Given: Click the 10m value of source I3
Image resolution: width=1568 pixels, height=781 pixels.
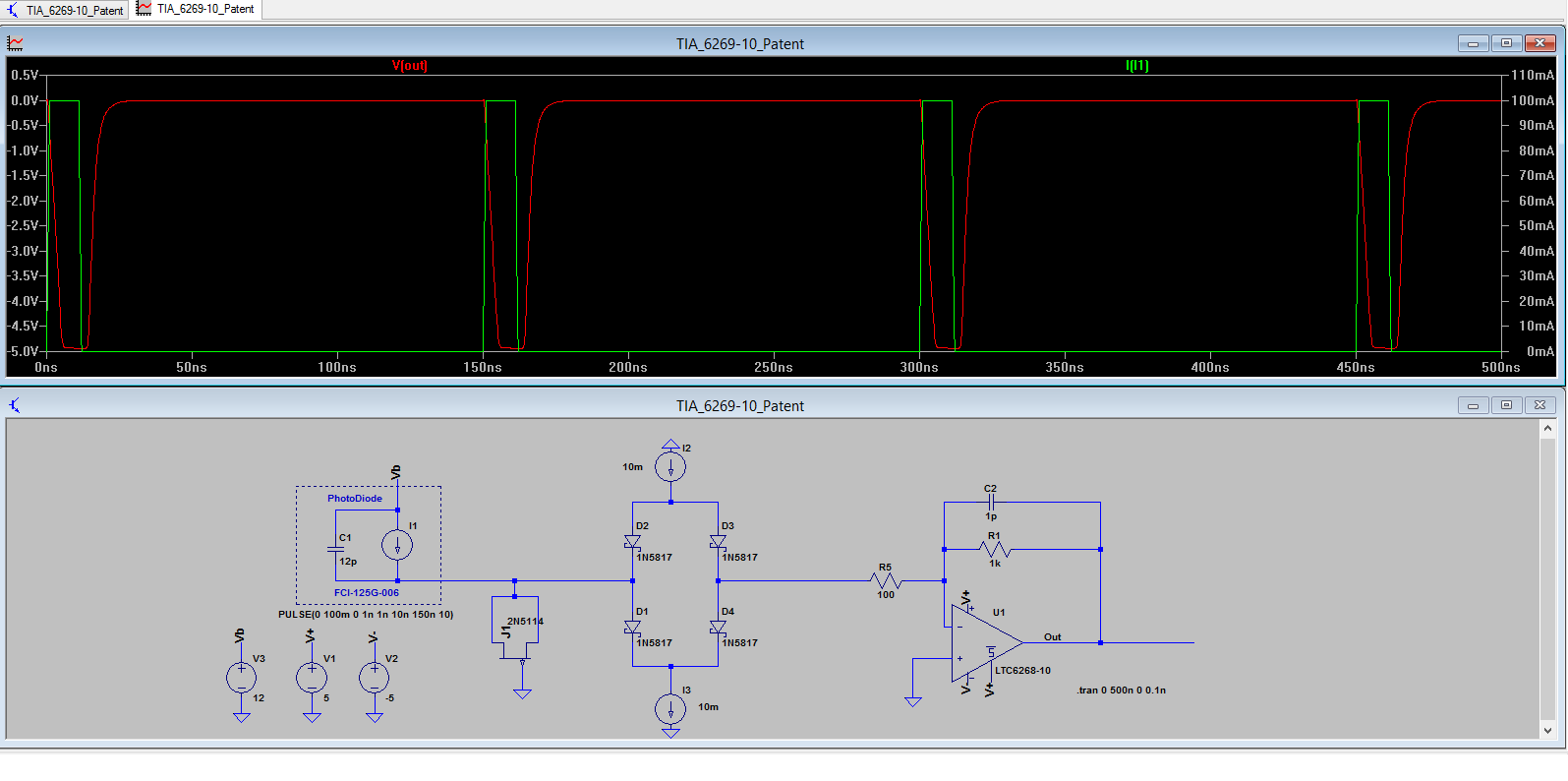Looking at the screenshot, I should (x=709, y=706).
